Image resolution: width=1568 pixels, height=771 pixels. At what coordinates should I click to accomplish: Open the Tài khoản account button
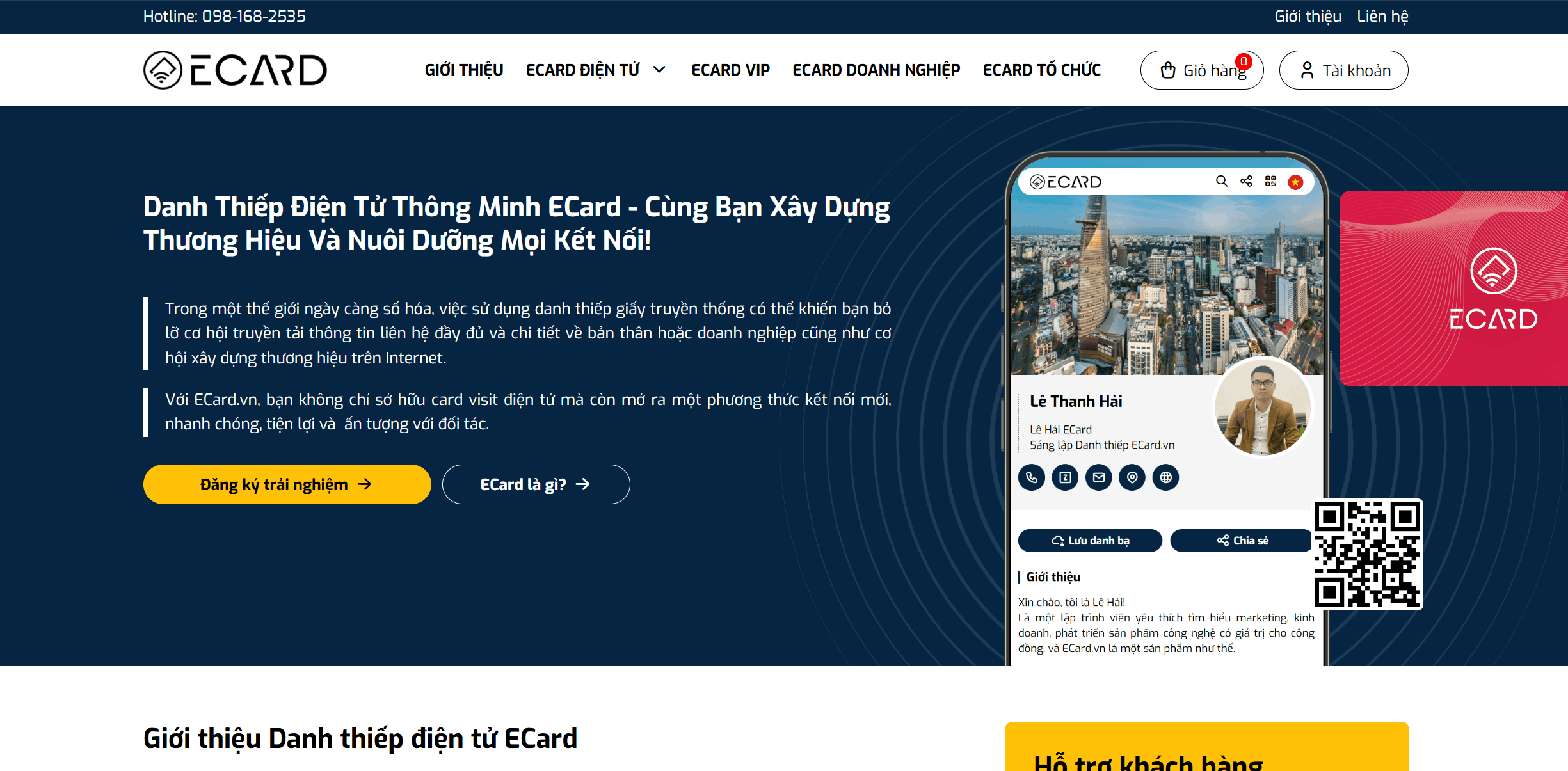point(1343,70)
